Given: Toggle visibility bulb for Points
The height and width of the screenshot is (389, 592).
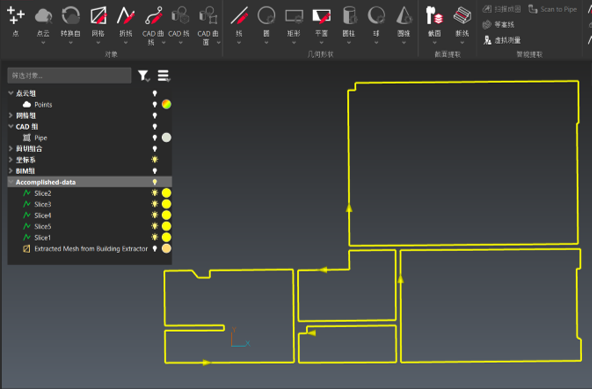Looking at the screenshot, I should click(x=154, y=105).
